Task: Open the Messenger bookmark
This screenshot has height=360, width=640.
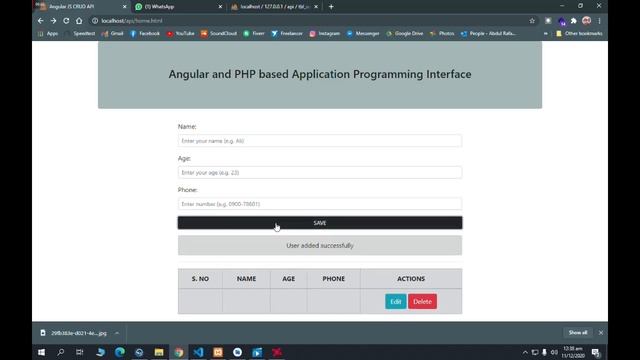Action: tap(363, 33)
